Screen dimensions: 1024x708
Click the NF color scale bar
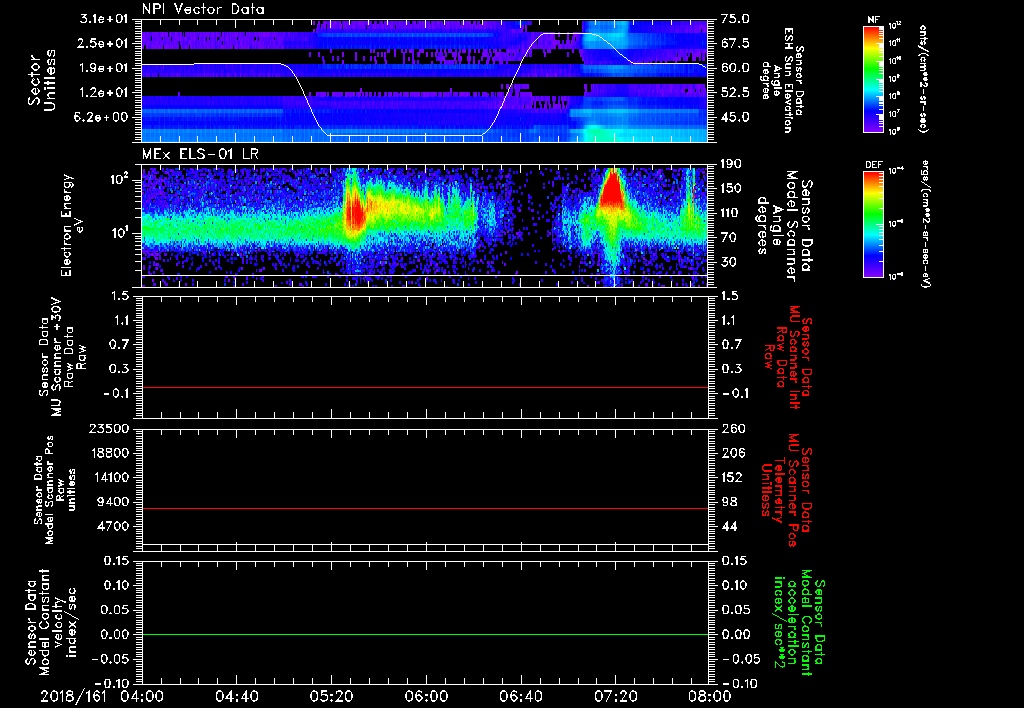tap(873, 79)
